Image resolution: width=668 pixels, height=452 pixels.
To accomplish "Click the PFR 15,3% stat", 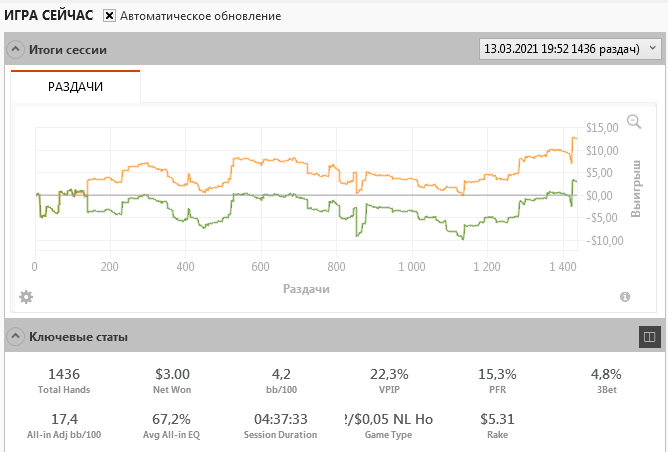I will (495, 373).
